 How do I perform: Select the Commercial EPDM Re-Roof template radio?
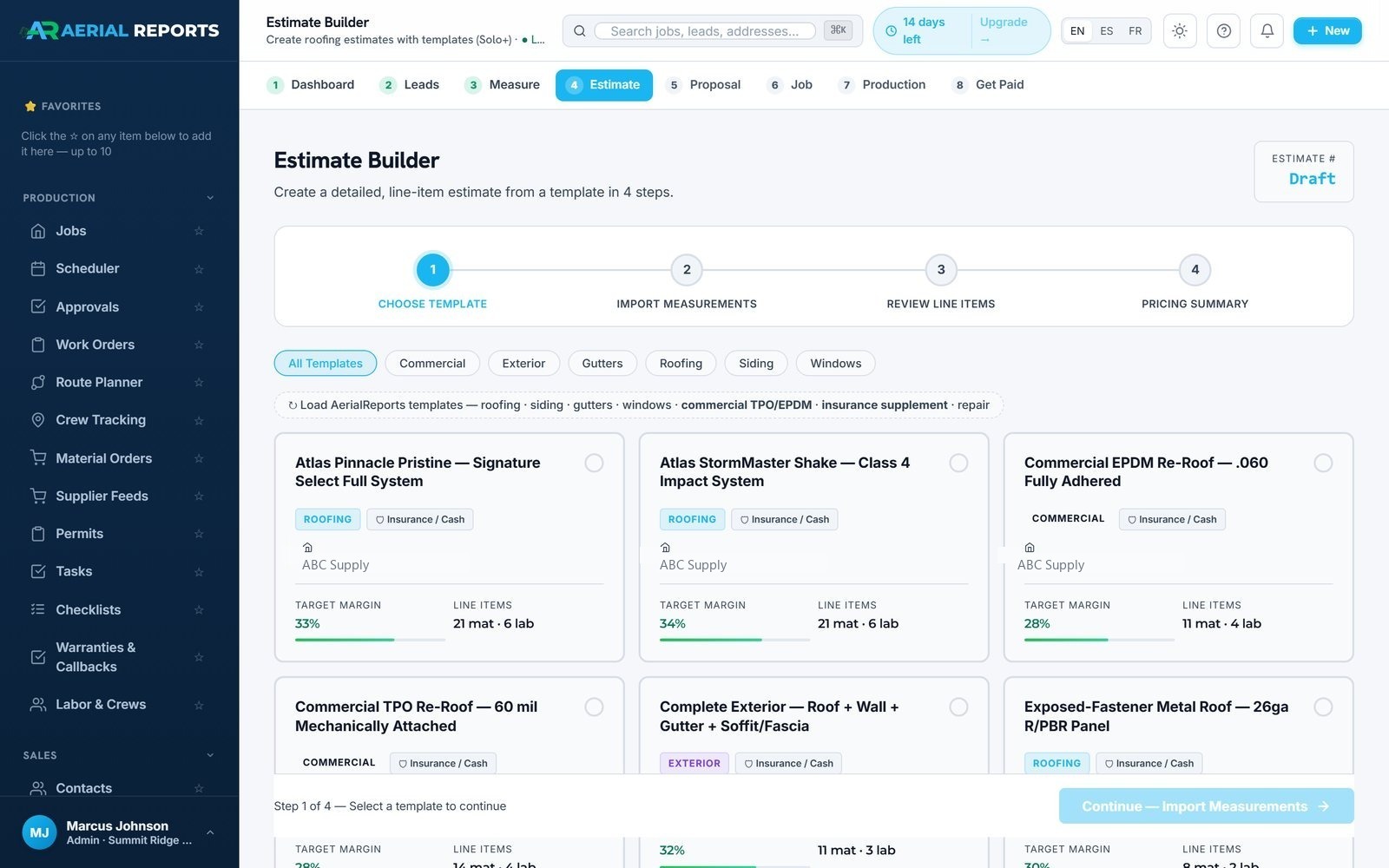click(1323, 463)
